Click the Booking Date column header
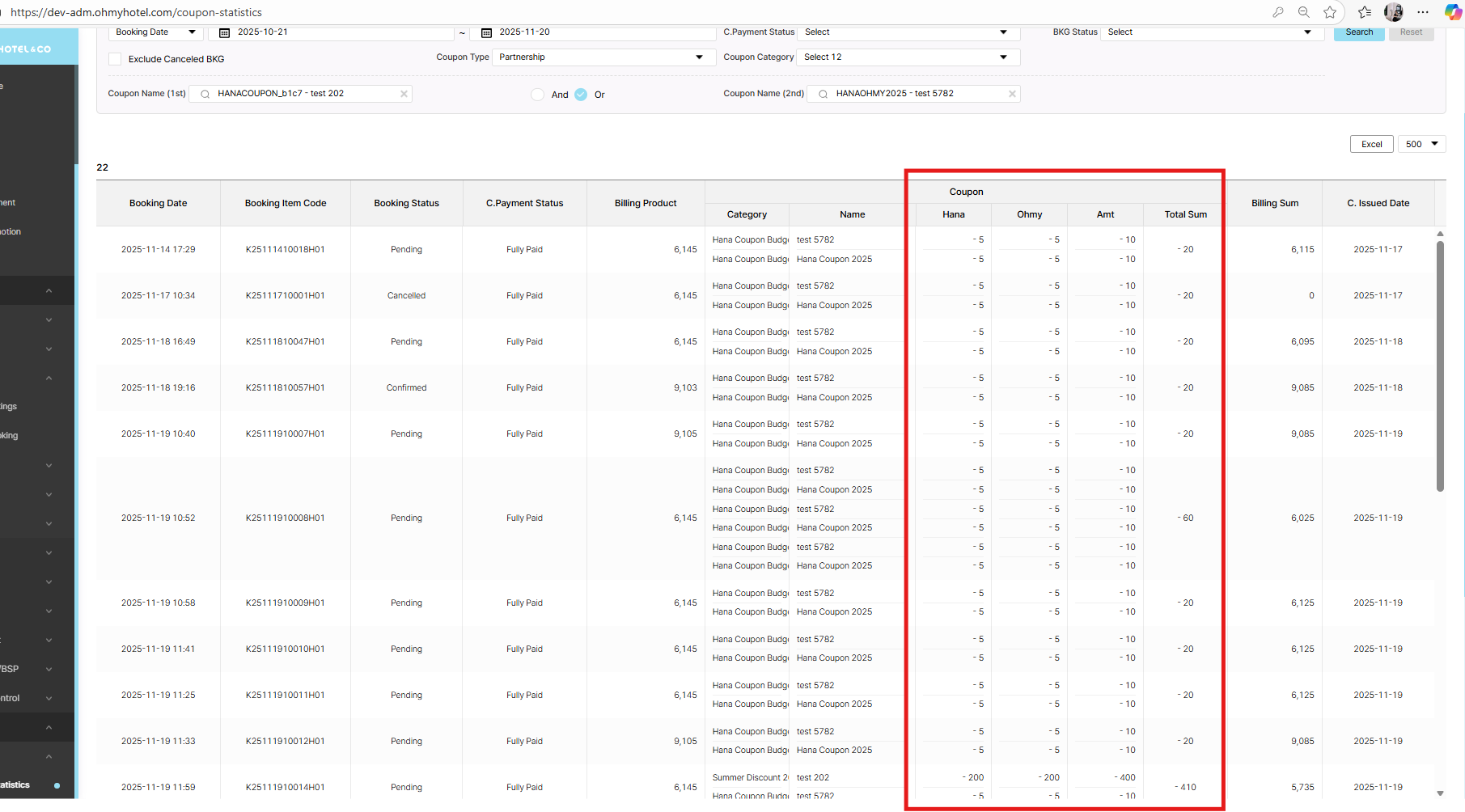The height and width of the screenshot is (812, 1465). point(158,203)
